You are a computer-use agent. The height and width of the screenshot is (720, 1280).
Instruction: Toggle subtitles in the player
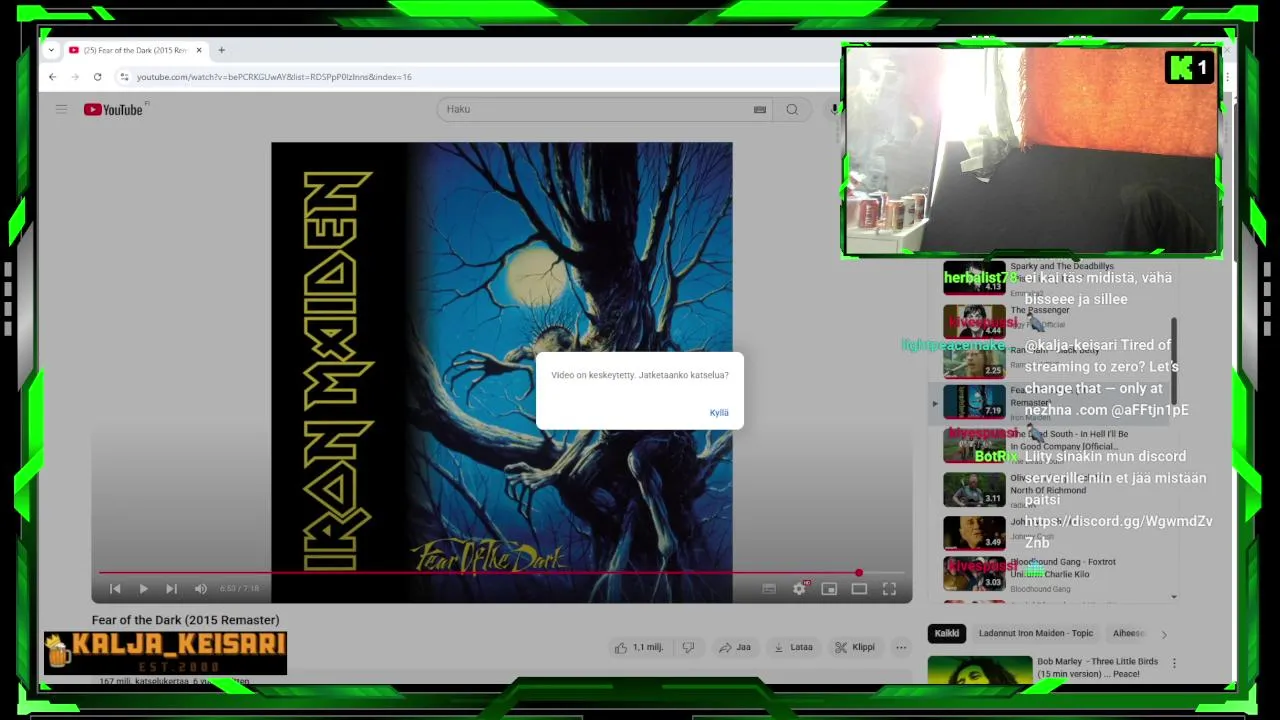pyautogui.click(x=769, y=589)
